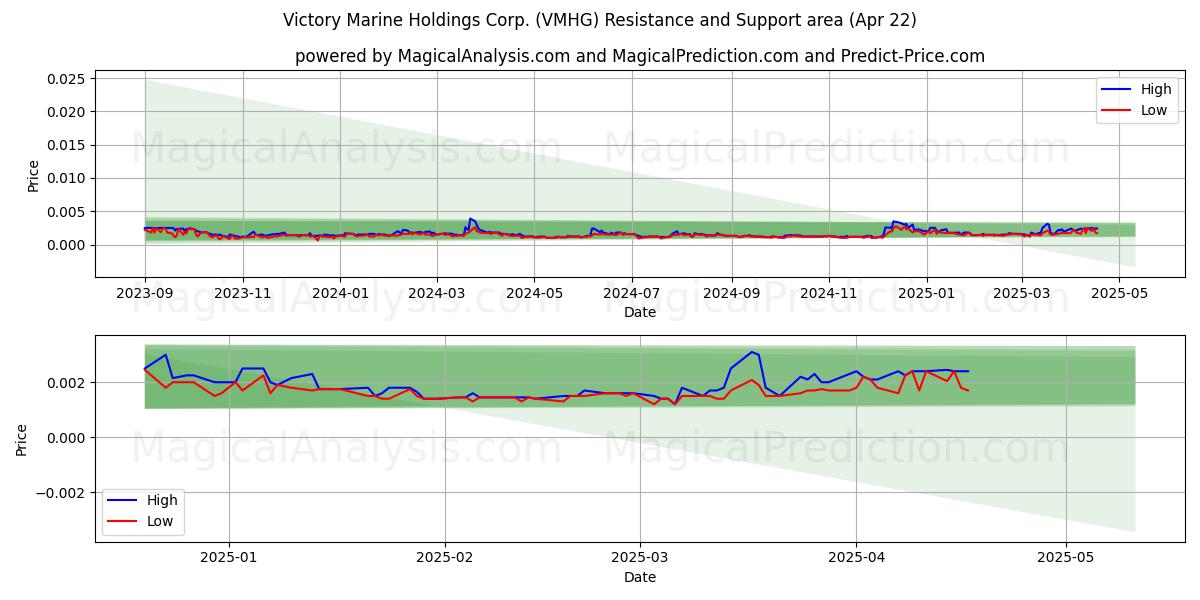Click the bottom chart Price axis label
The height and width of the screenshot is (600, 1200).
[x=22, y=439]
